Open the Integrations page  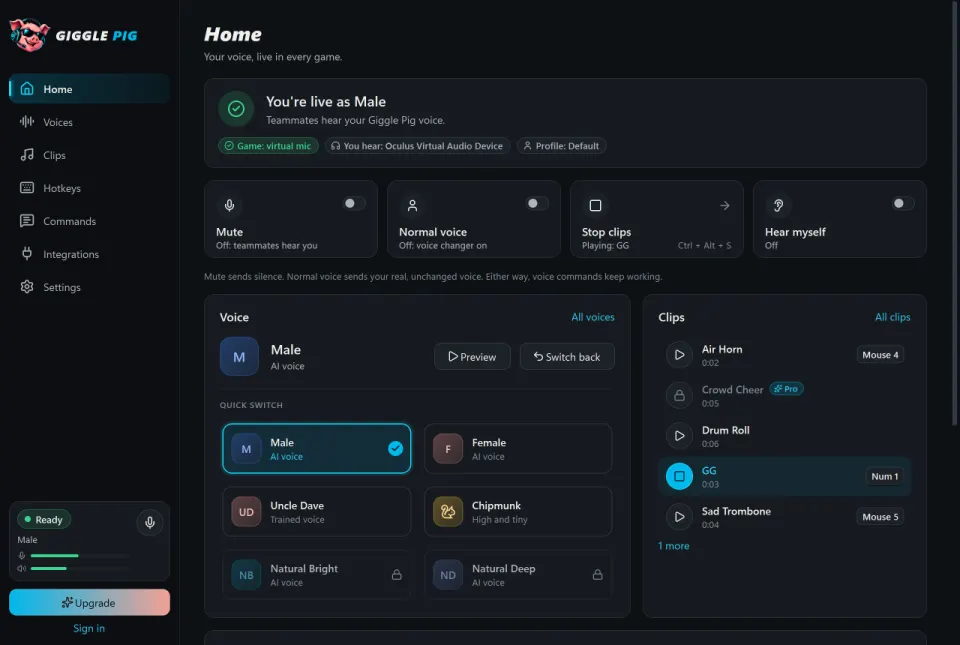(x=89, y=255)
